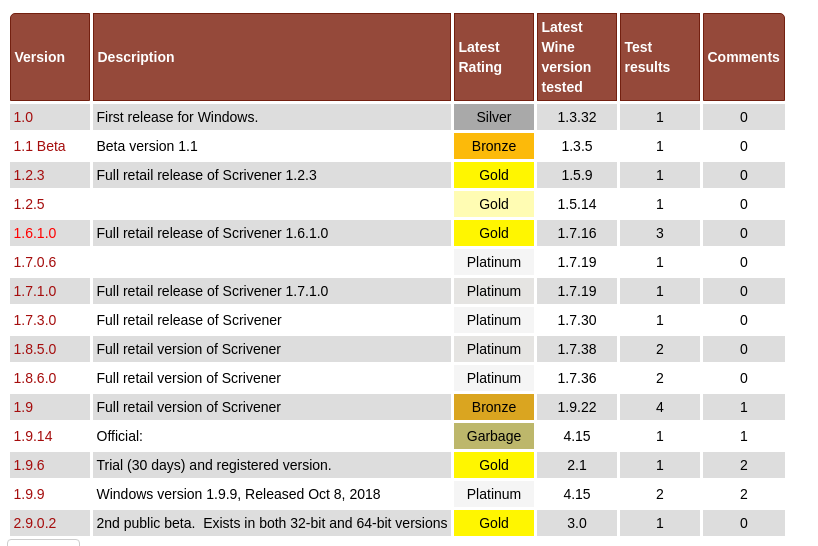Click Wine version 1.9.22 cell

577,407
